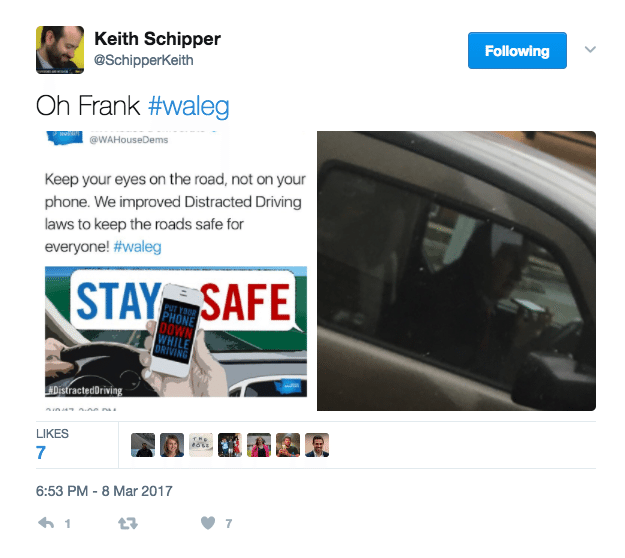
Task: Open the #waleg hashtag in tweet text
Action: (x=189, y=106)
